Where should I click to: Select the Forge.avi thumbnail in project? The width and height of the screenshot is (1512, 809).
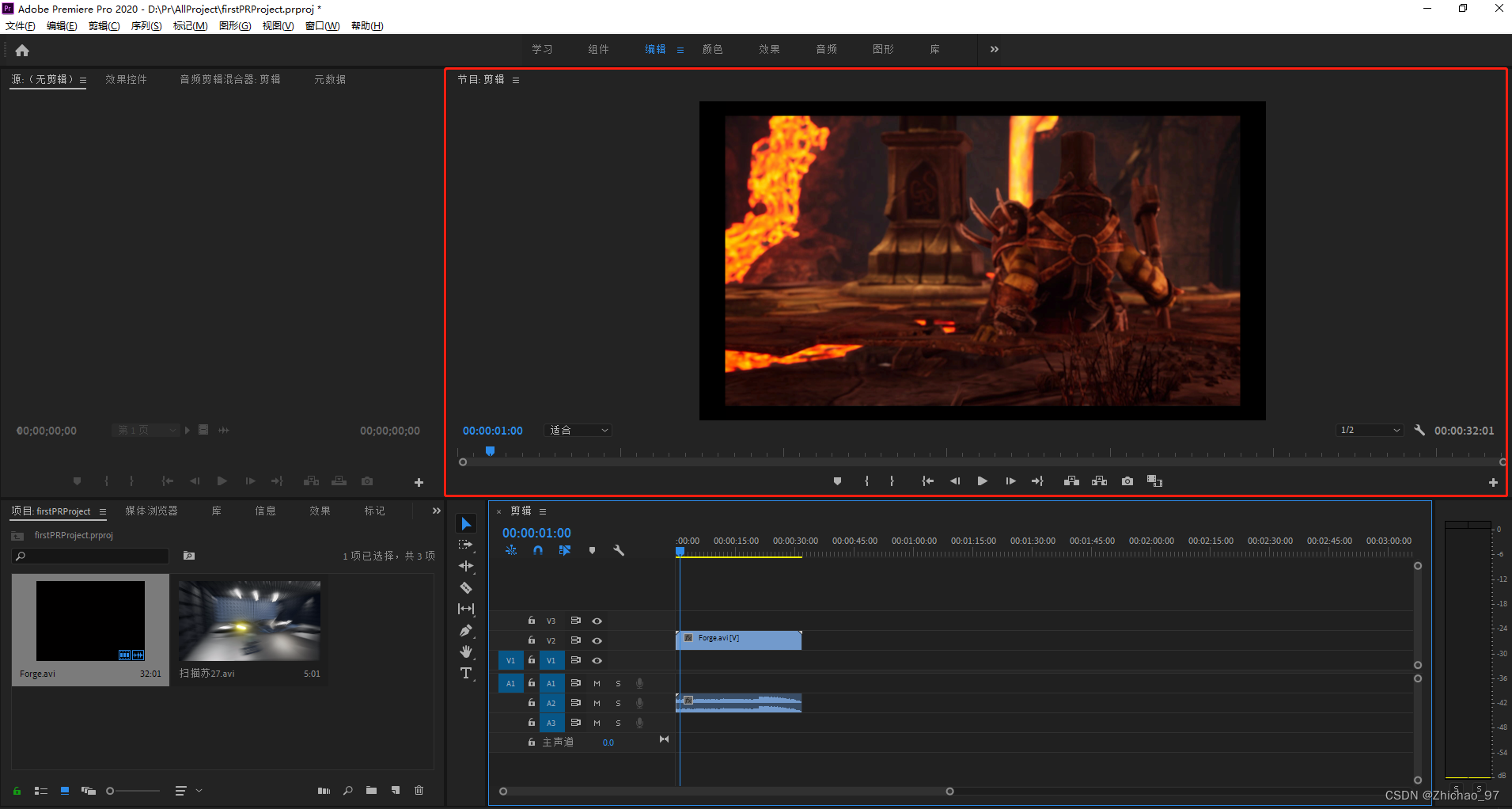click(x=90, y=621)
